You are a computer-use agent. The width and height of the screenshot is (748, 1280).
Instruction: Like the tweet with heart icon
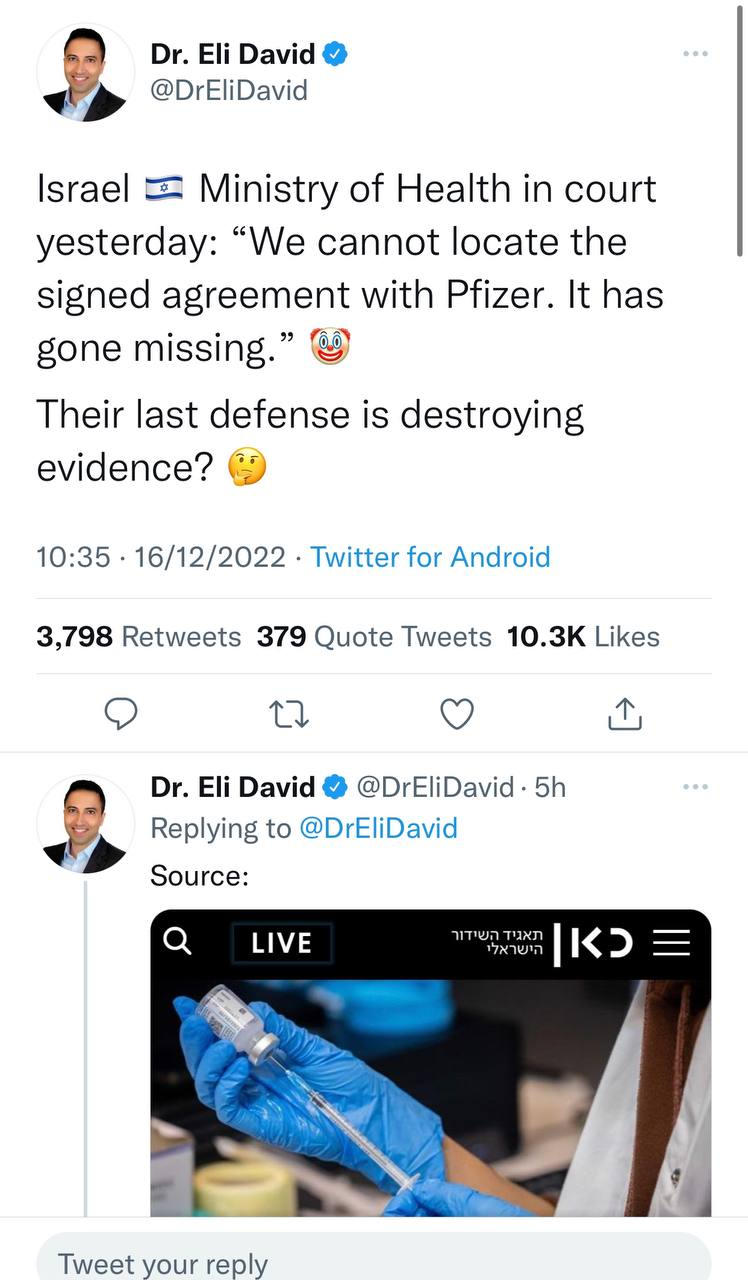coord(457,713)
